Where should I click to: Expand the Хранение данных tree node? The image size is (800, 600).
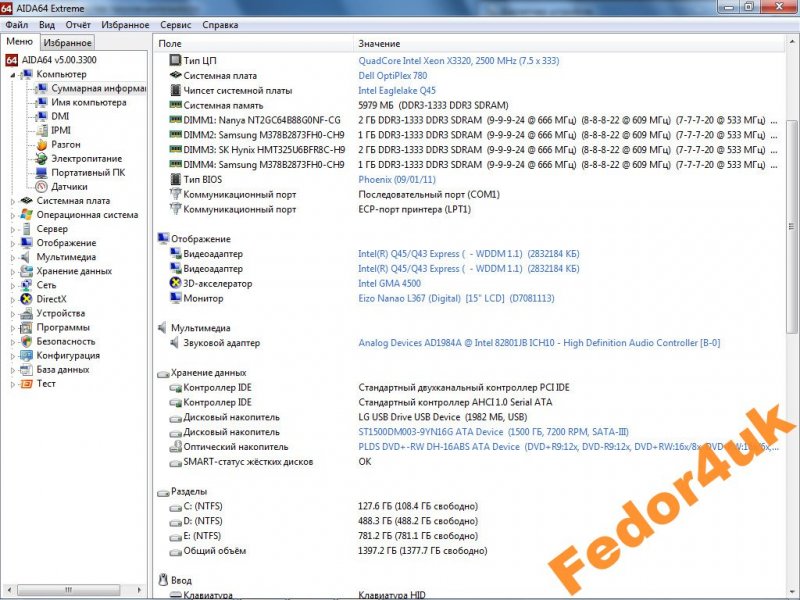click(x=13, y=271)
